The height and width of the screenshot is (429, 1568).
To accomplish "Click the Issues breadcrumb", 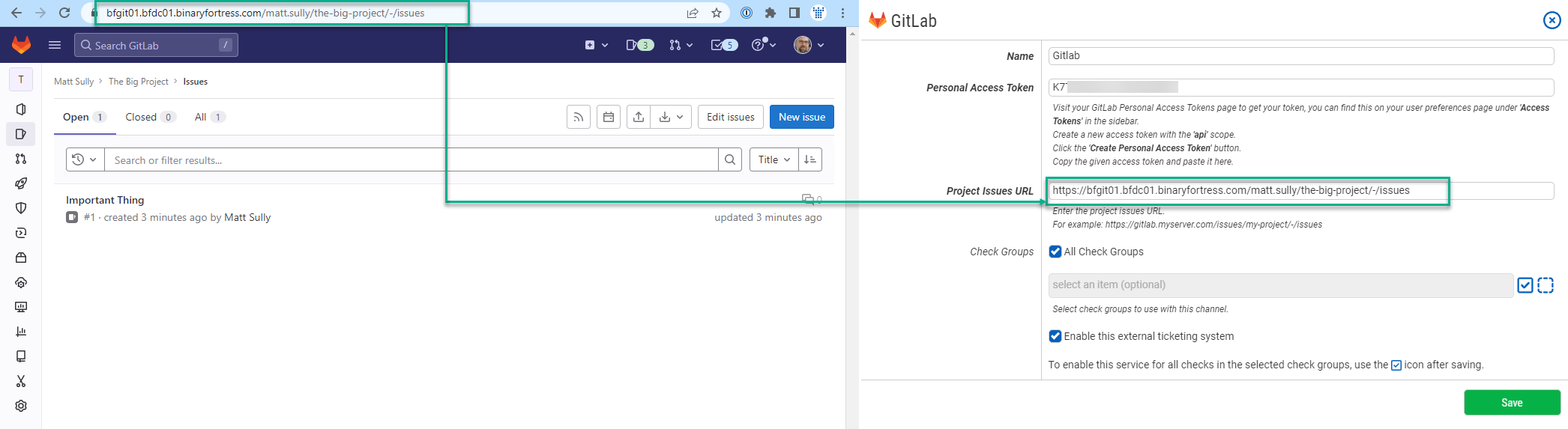I will tap(196, 82).
